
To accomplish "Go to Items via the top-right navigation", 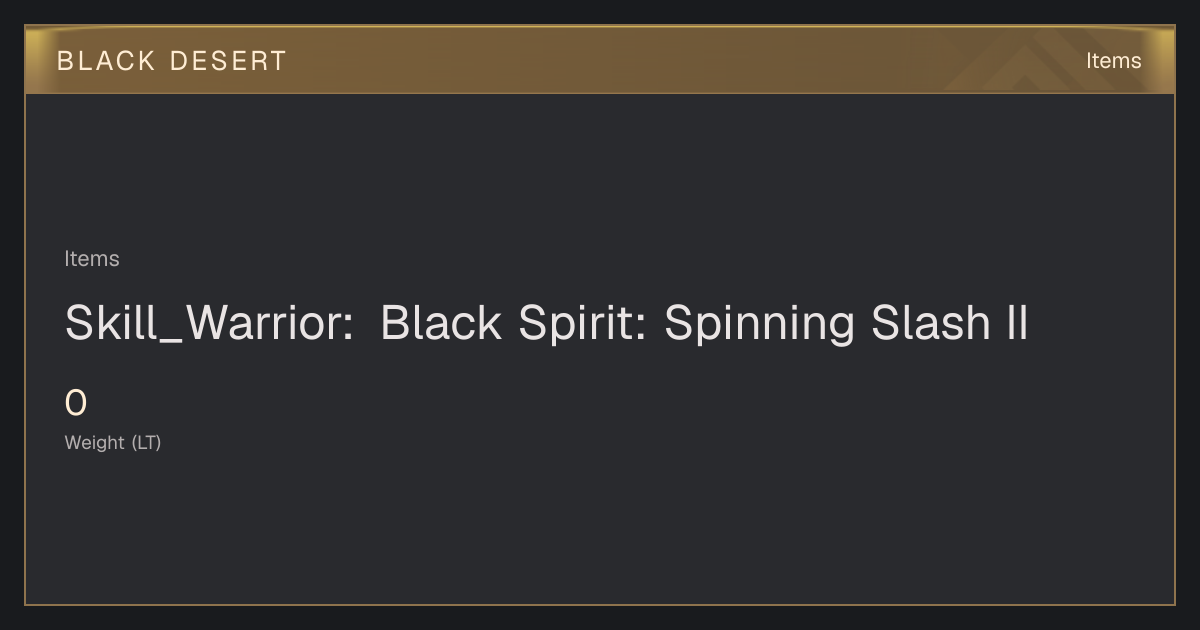I will point(1113,61).
